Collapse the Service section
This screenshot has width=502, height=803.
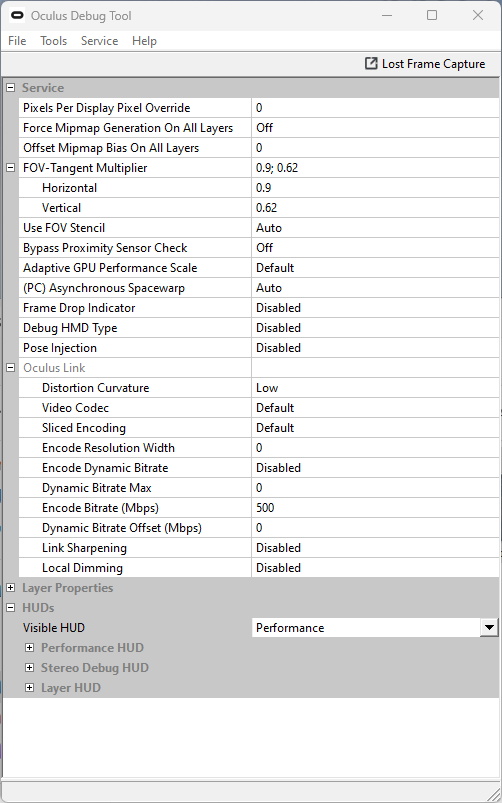10,88
